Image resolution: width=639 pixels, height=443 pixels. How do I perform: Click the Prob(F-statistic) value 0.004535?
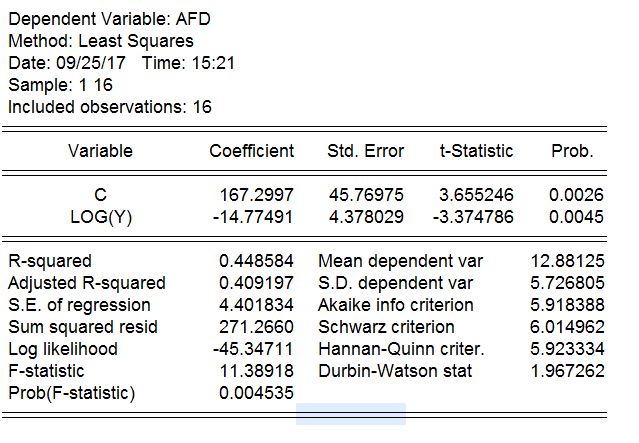pyautogui.click(x=257, y=393)
